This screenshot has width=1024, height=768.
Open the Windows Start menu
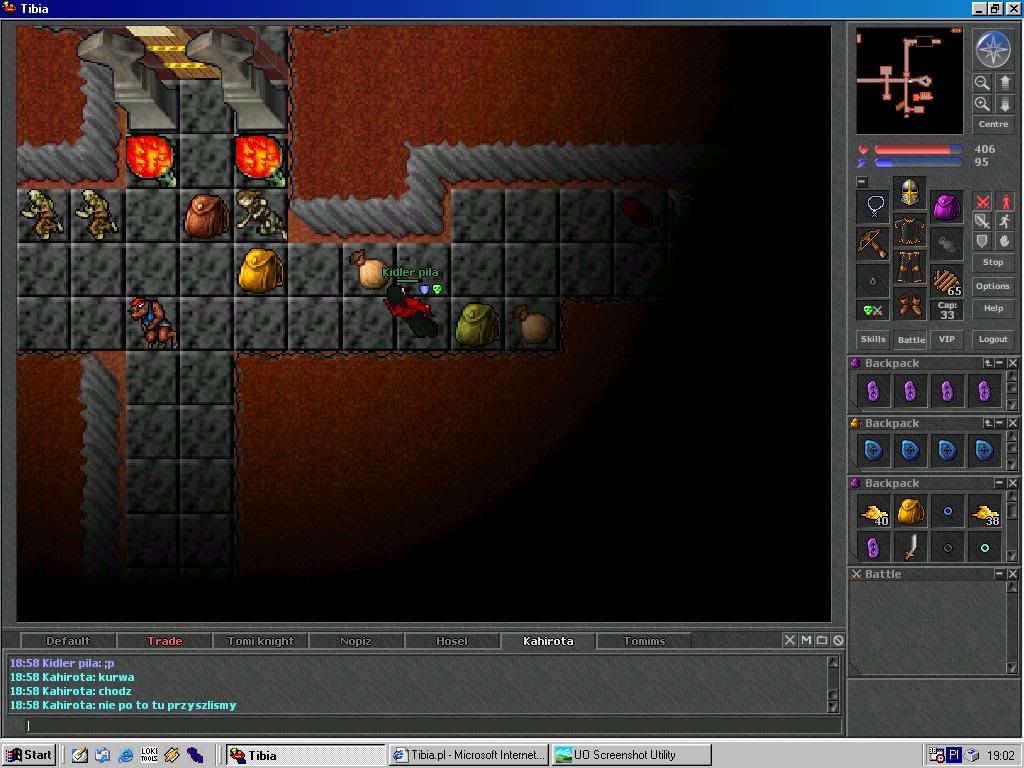click(29, 755)
